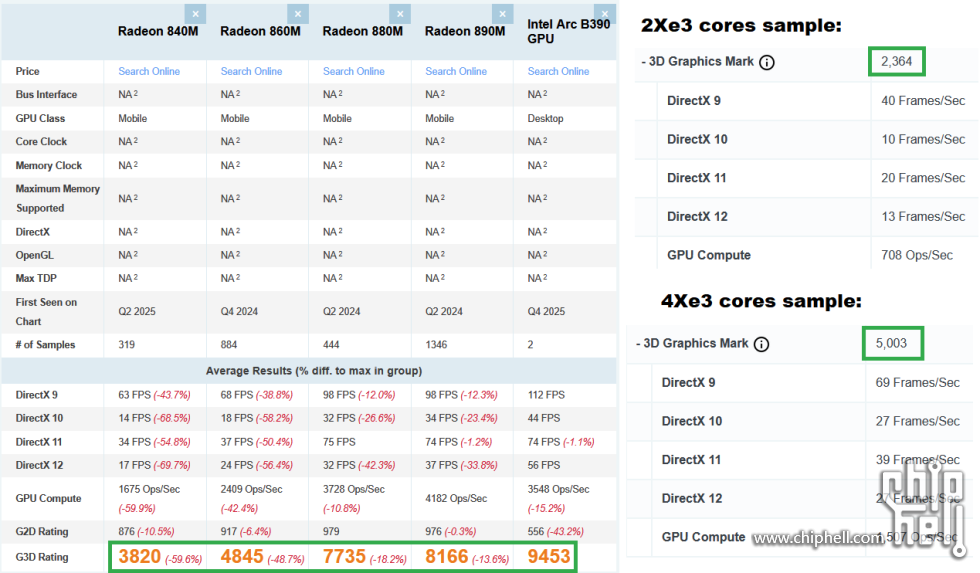Image resolution: width=980 pixels, height=573 pixels.
Task: Collapse 3D Graphics Mark section in 2Xe3 sample
Action: pos(697,62)
